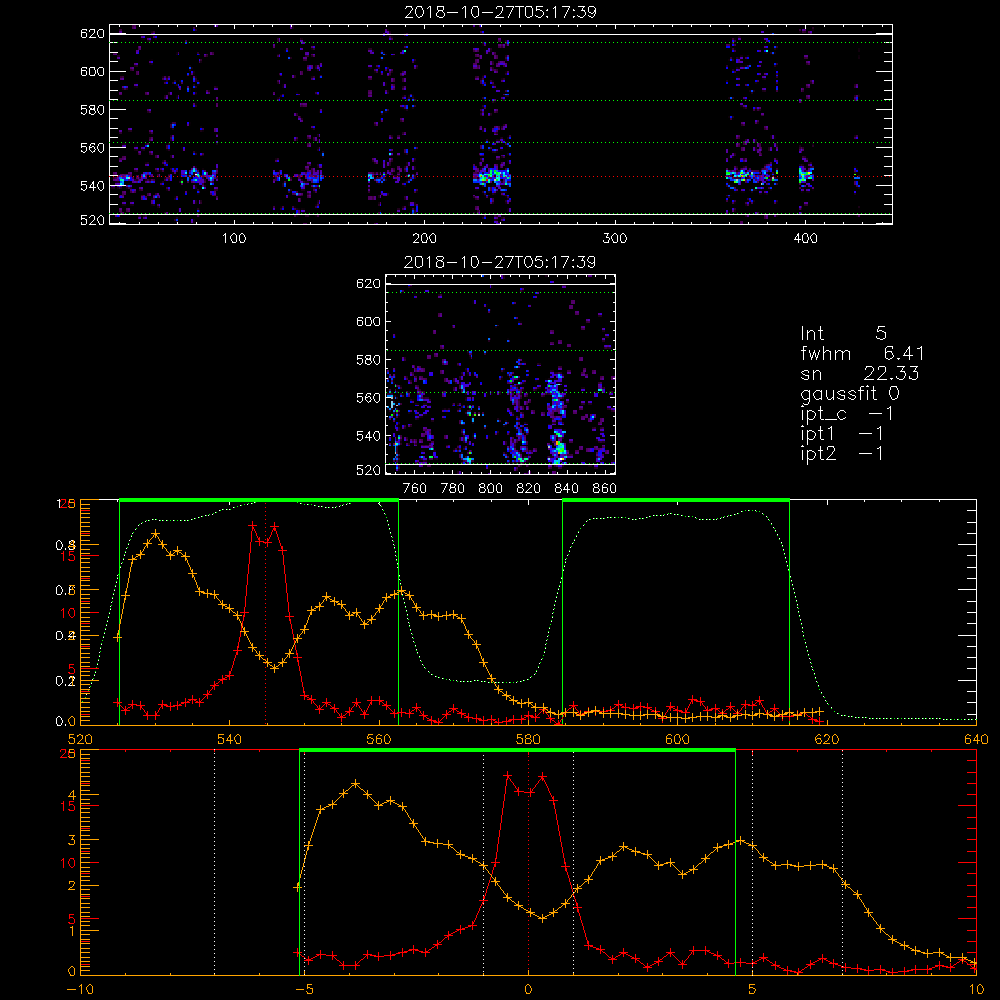Click x-axis label 760 on middle image
The image size is (1000, 1000).
point(415,489)
